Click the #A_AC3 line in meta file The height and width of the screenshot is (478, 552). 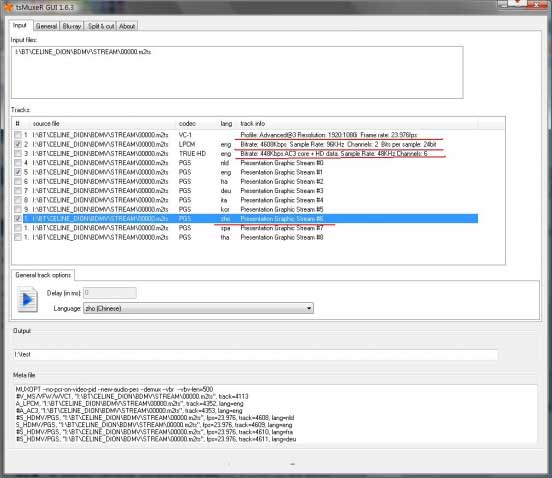(x=129, y=410)
